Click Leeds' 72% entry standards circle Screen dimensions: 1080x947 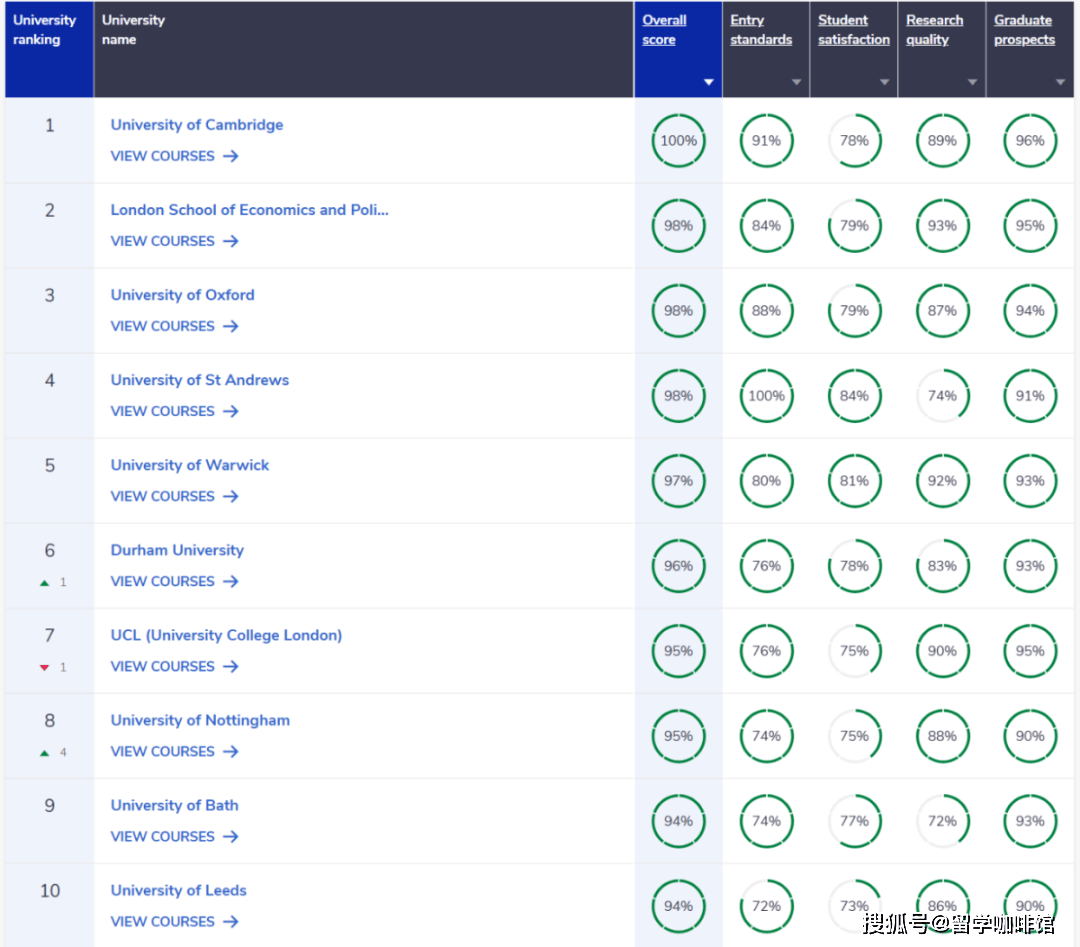[x=767, y=906]
